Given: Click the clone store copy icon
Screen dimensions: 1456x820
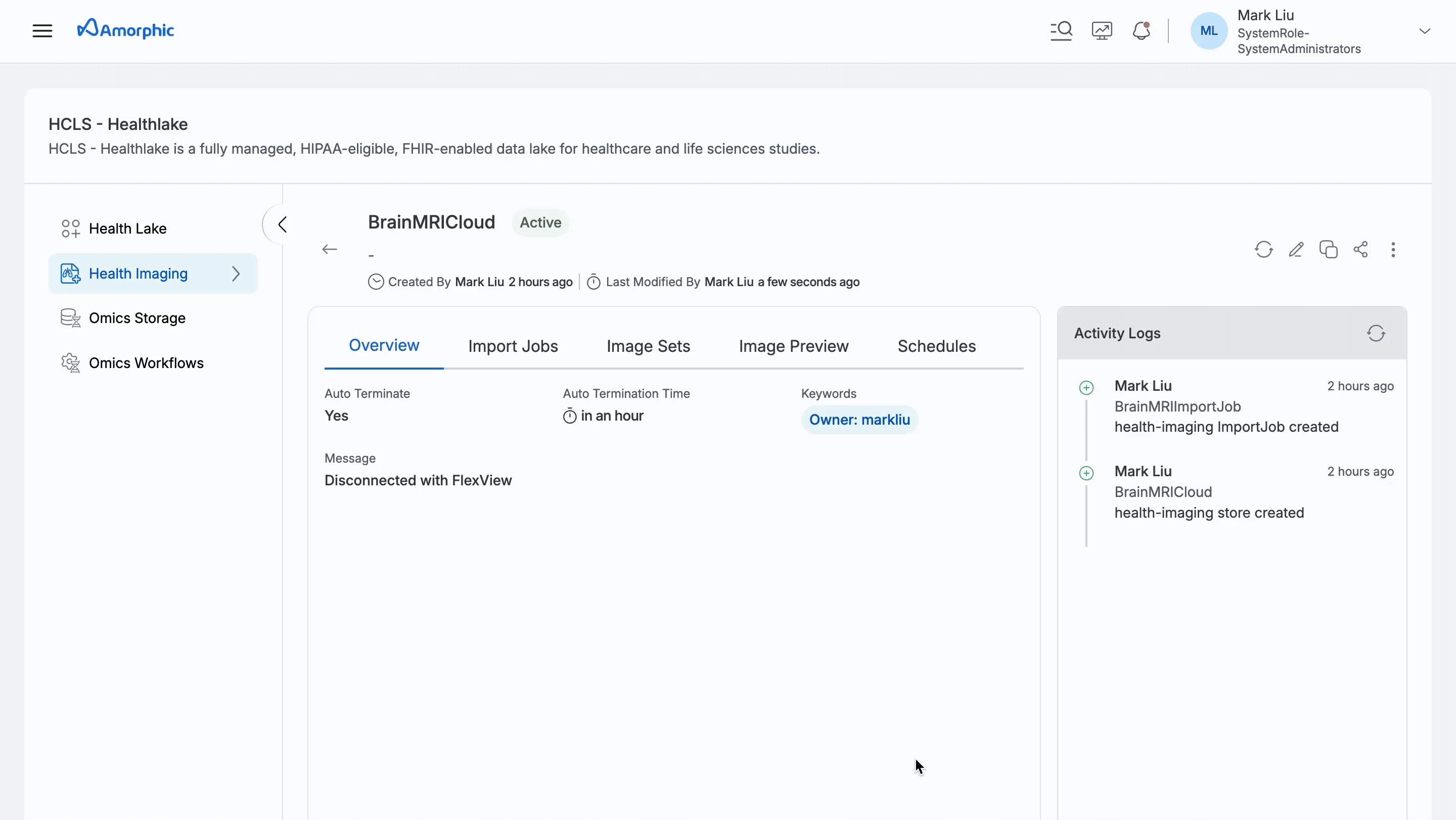Looking at the screenshot, I should tap(1328, 249).
